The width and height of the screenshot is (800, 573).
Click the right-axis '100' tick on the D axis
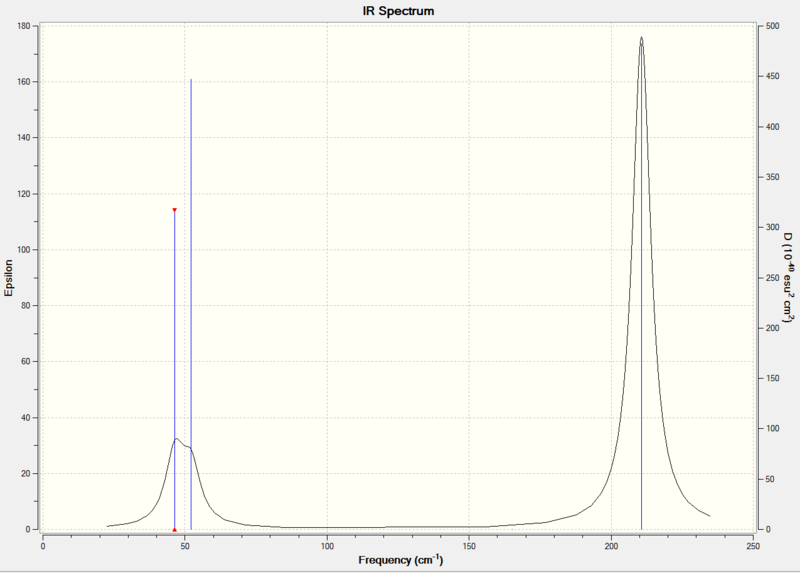point(772,429)
